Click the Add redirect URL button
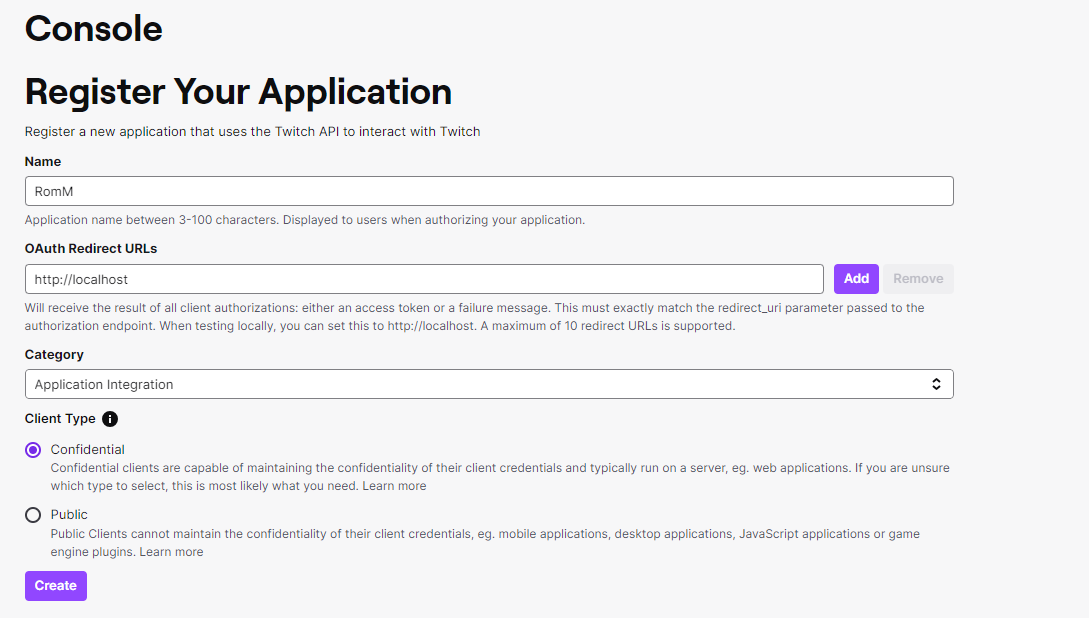Image resolution: width=1089 pixels, height=618 pixels. (x=856, y=278)
